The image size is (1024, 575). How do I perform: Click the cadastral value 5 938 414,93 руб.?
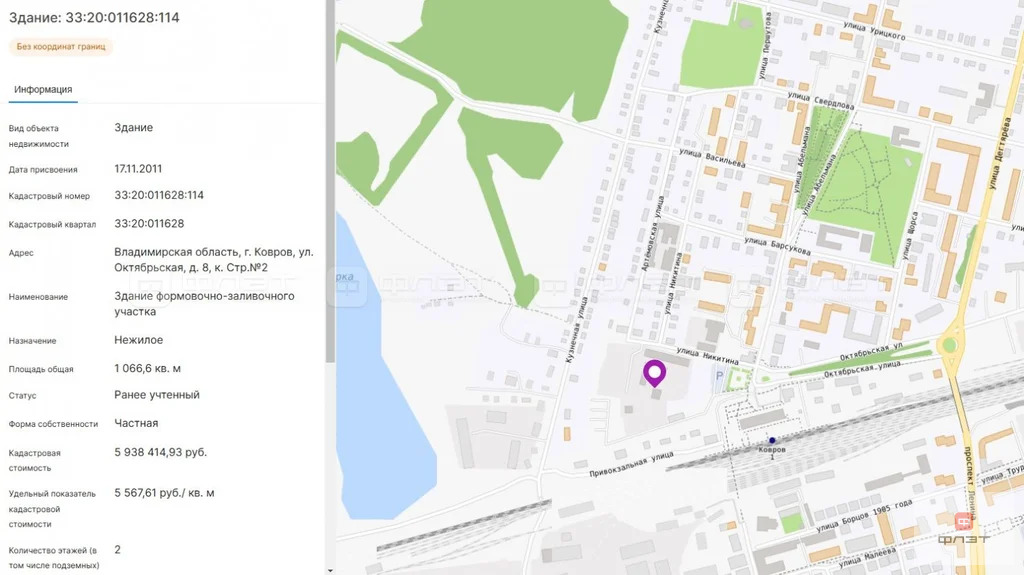pyautogui.click(x=160, y=452)
